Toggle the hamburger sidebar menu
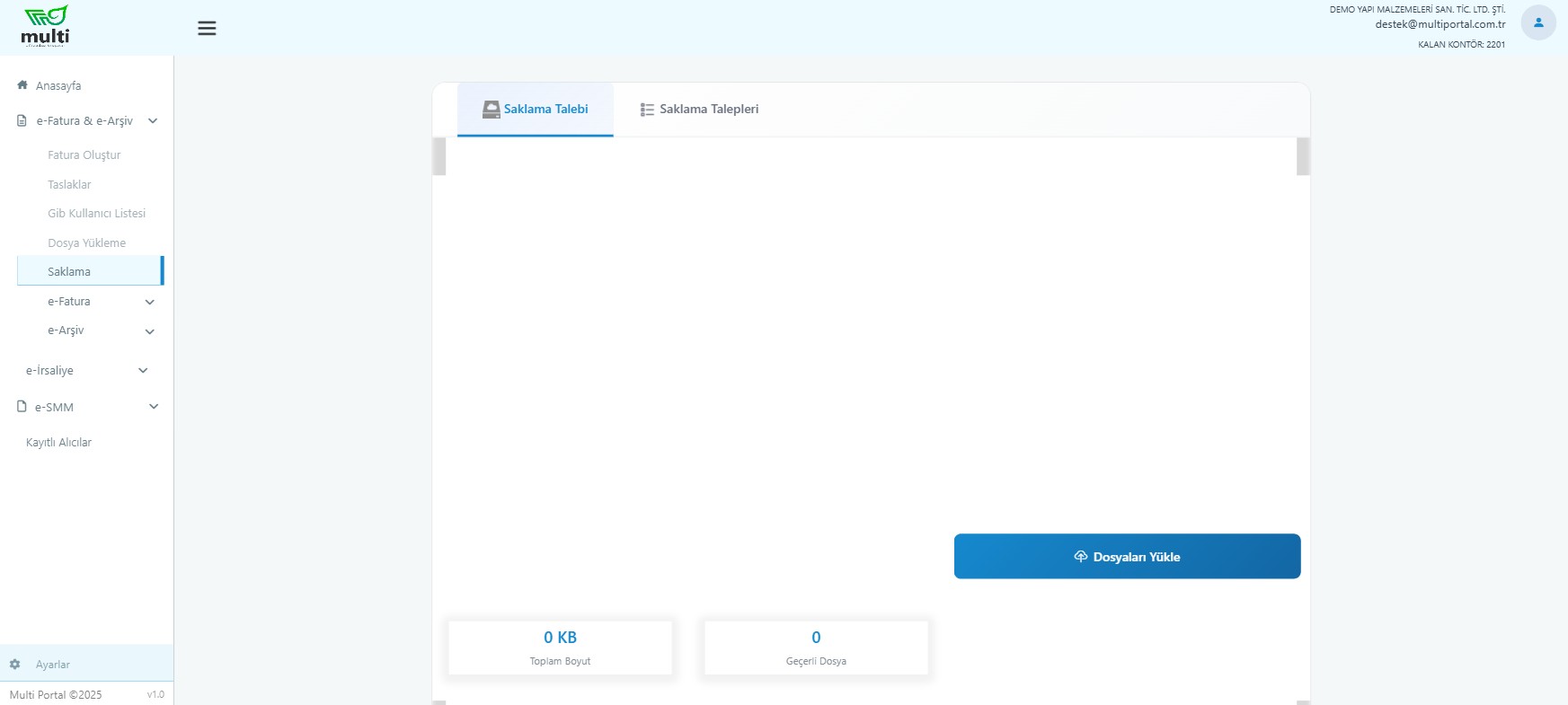 (x=207, y=28)
